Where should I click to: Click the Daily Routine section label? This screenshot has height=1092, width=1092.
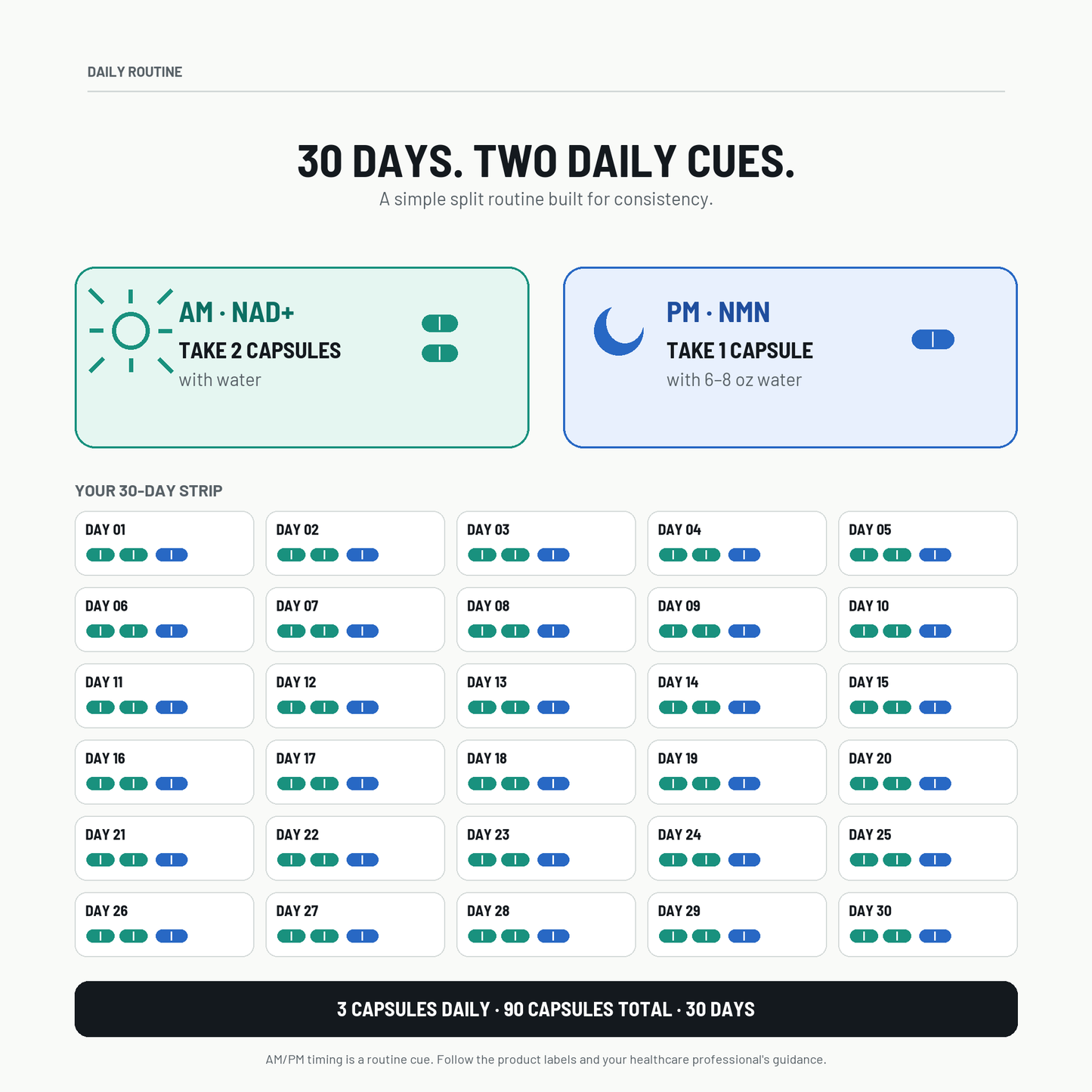click(x=135, y=72)
